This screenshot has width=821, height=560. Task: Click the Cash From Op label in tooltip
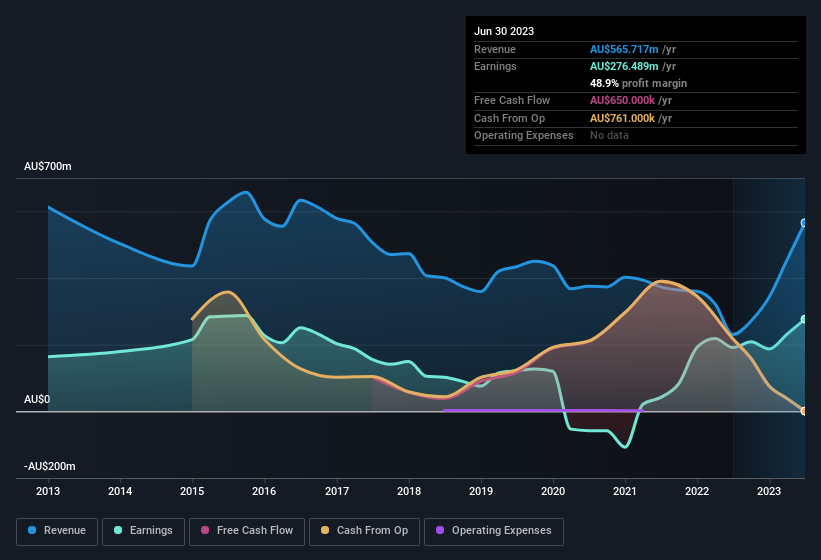coord(509,118)
